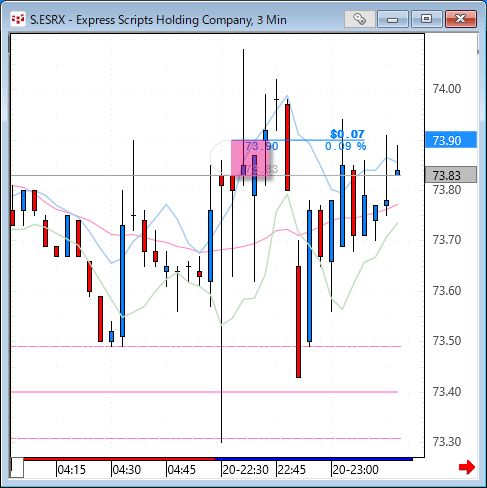The width and height of the screenshot is (487, 488).
Task: Click the red session bar on the time axis
Action: click(119, 459)
